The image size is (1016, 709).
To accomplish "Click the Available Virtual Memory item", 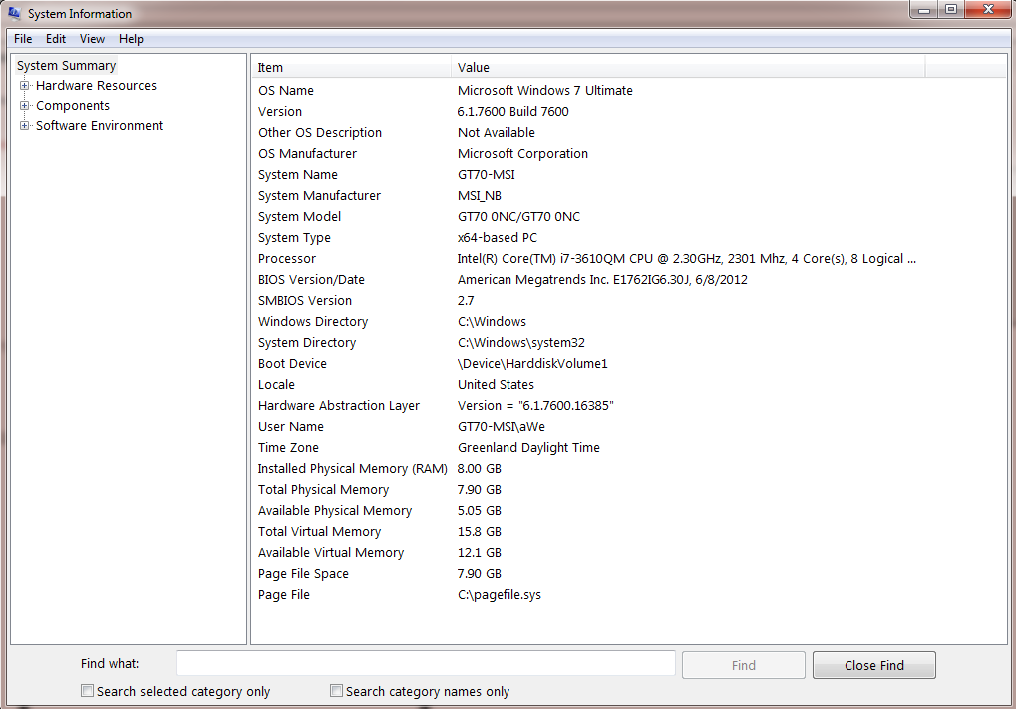I will pos(330,553).
